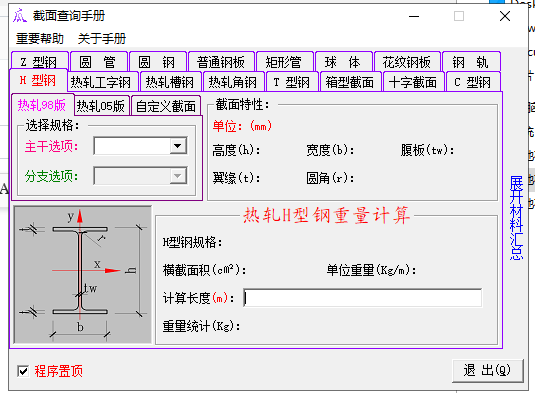Open the 主干选项 dropdown

178,146
